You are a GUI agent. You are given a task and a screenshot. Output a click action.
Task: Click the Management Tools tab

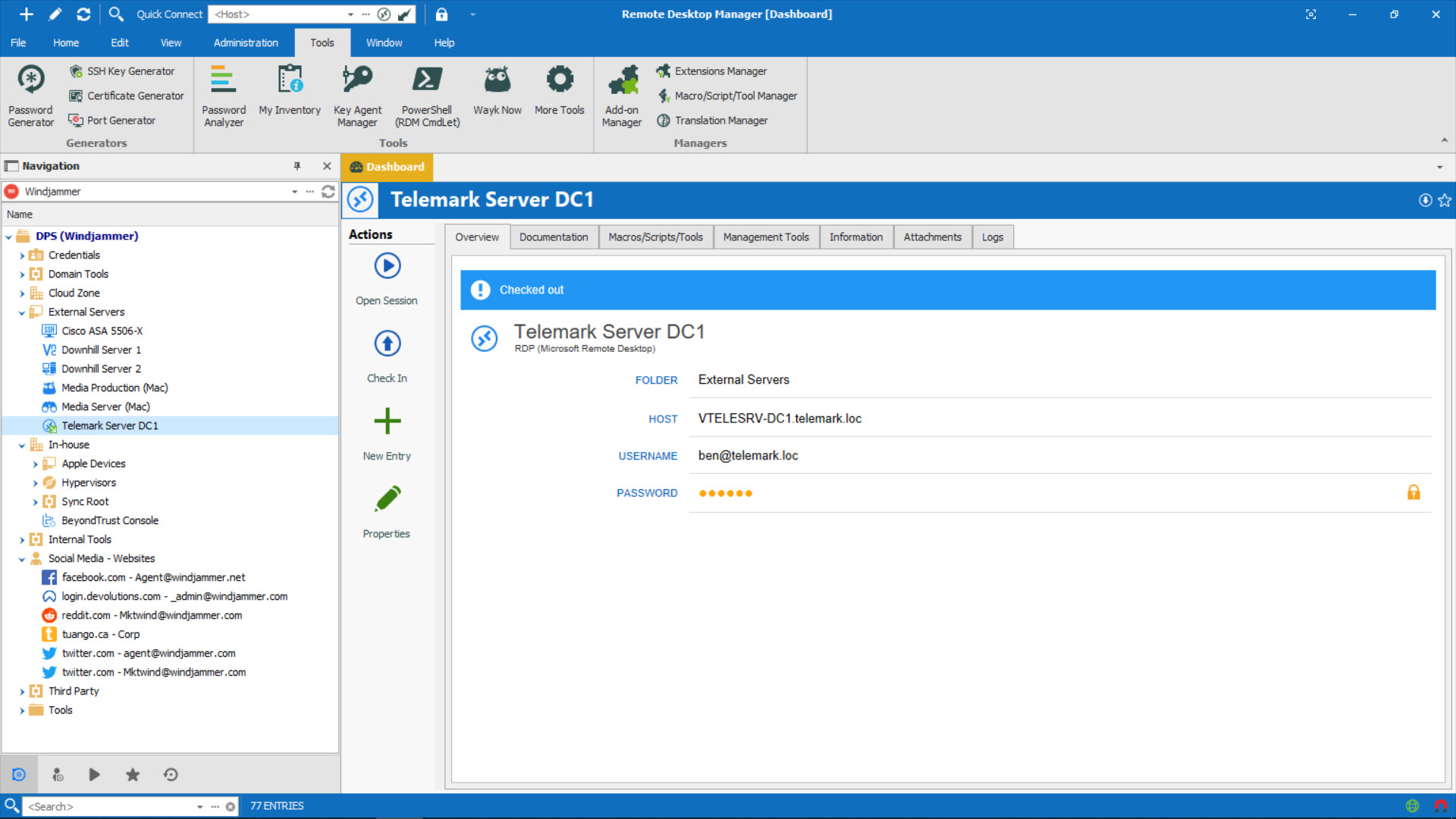click(765, 237)
